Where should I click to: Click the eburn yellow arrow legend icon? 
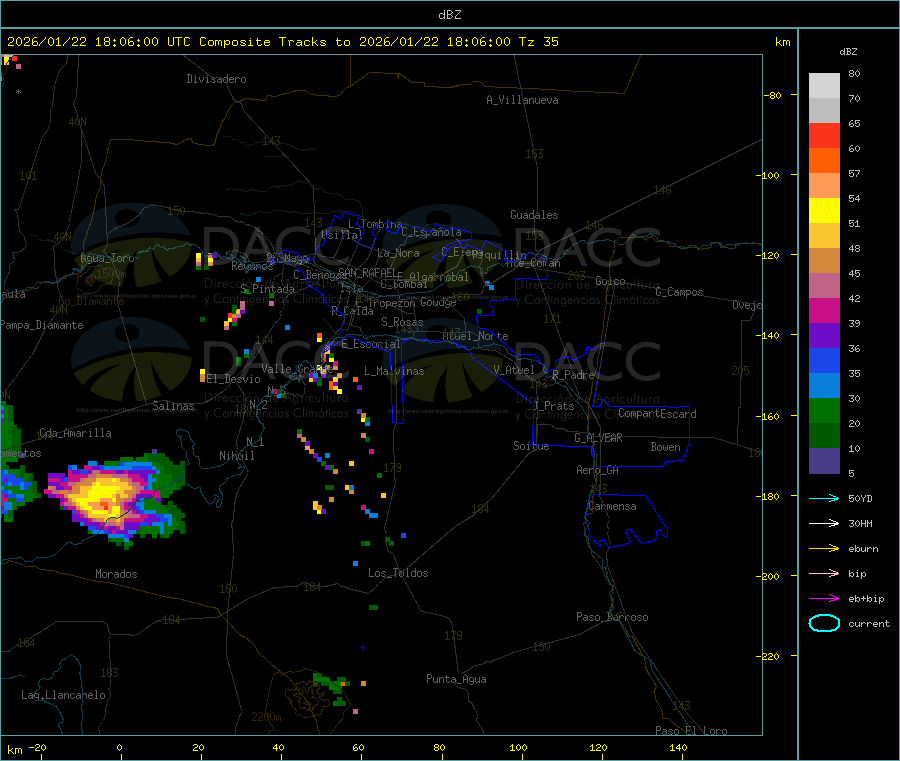point(824,549)
